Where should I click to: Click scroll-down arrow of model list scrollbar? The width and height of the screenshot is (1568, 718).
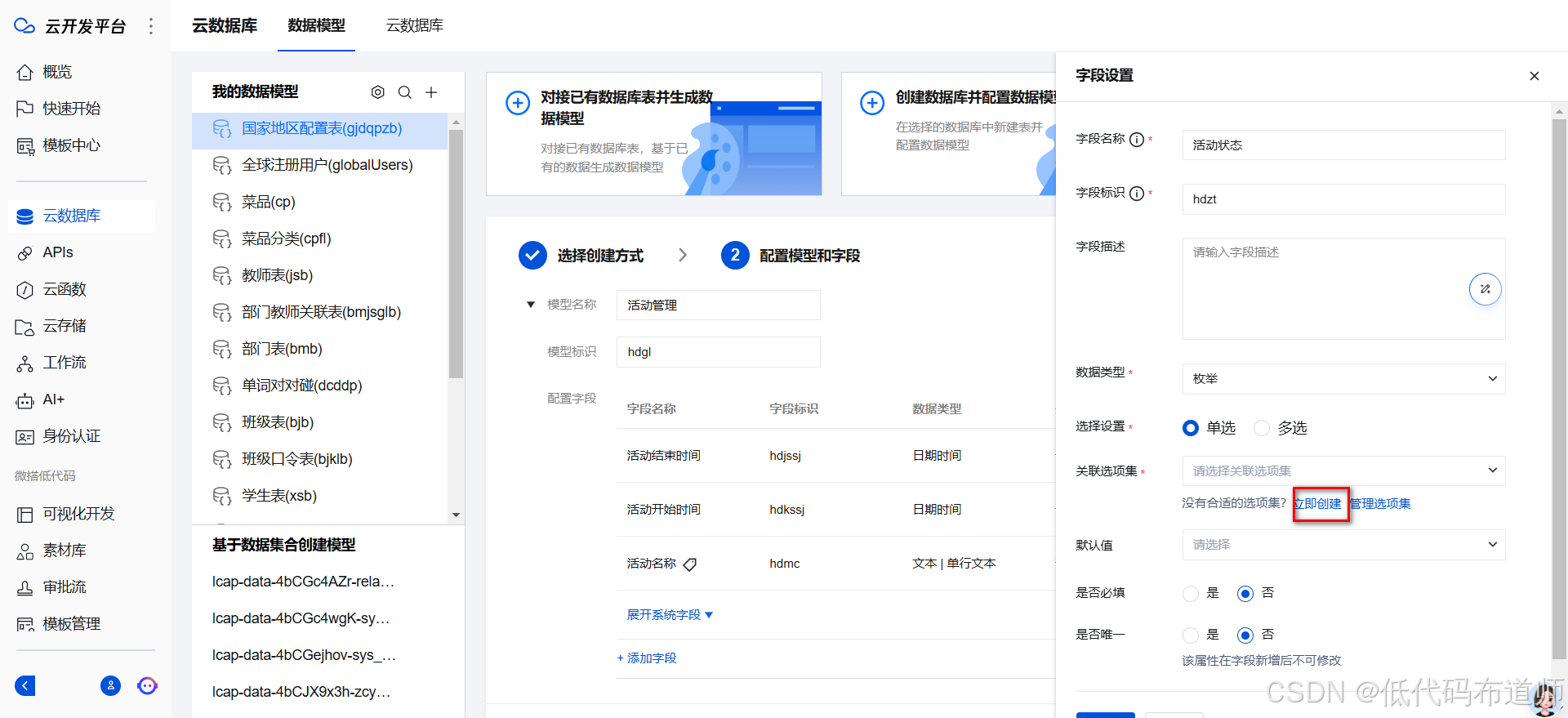coord(456,515)
